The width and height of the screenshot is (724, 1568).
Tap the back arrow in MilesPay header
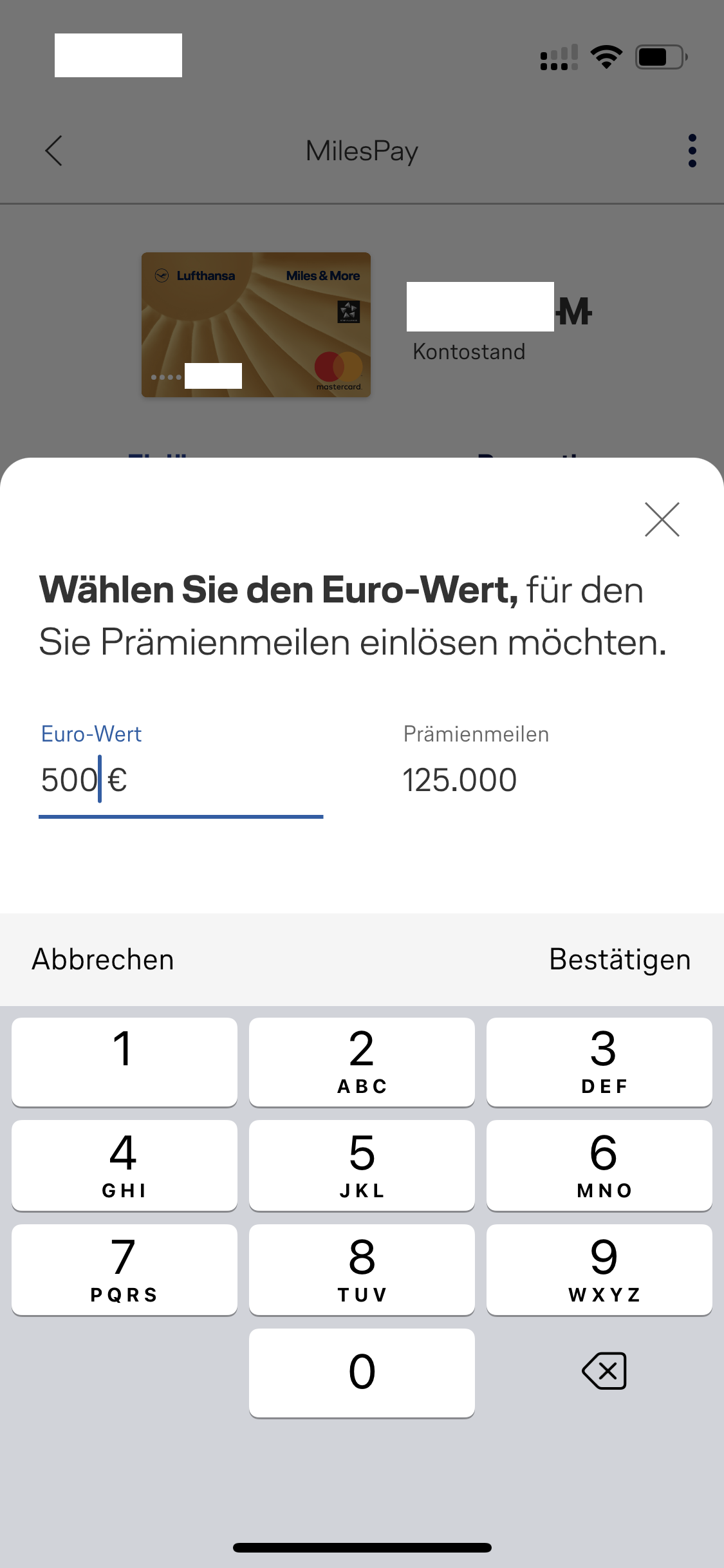[x=54, y=151]
